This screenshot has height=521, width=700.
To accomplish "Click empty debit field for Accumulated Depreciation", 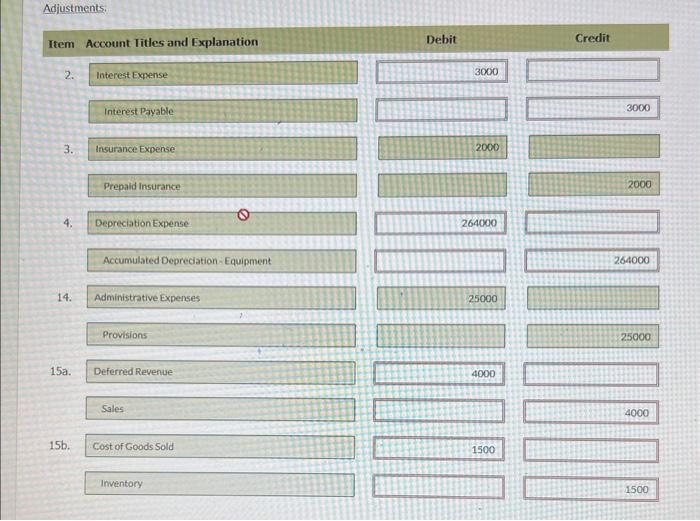I will [440, 261].
